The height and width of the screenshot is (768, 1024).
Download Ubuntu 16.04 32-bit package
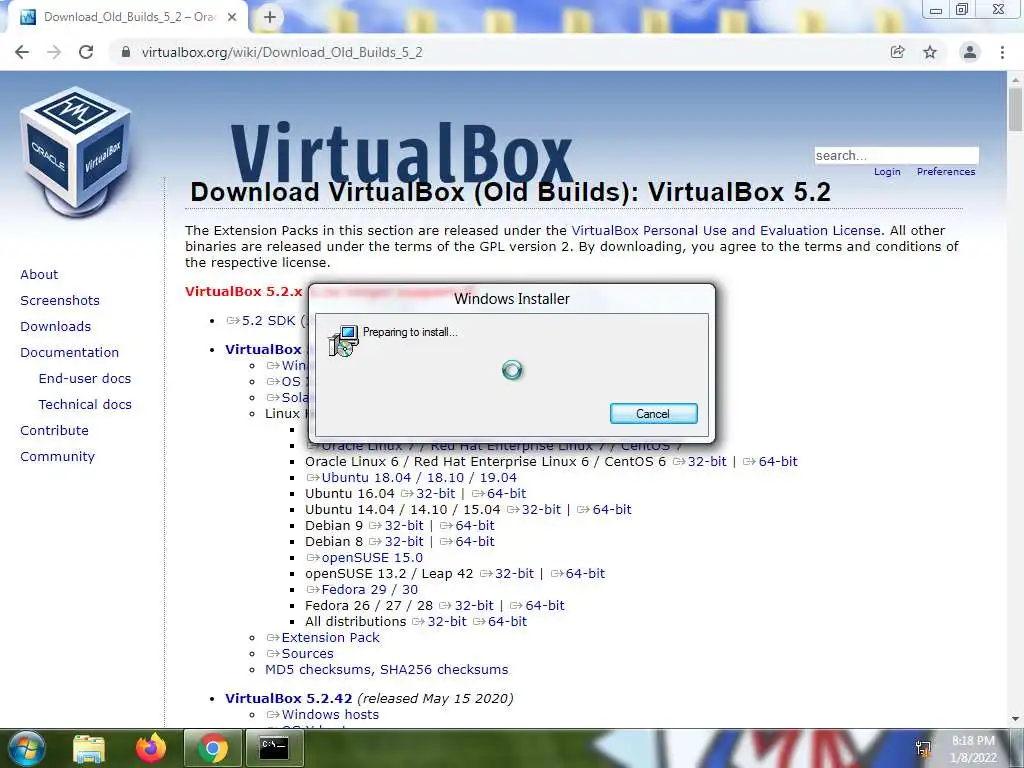(436, 494)
